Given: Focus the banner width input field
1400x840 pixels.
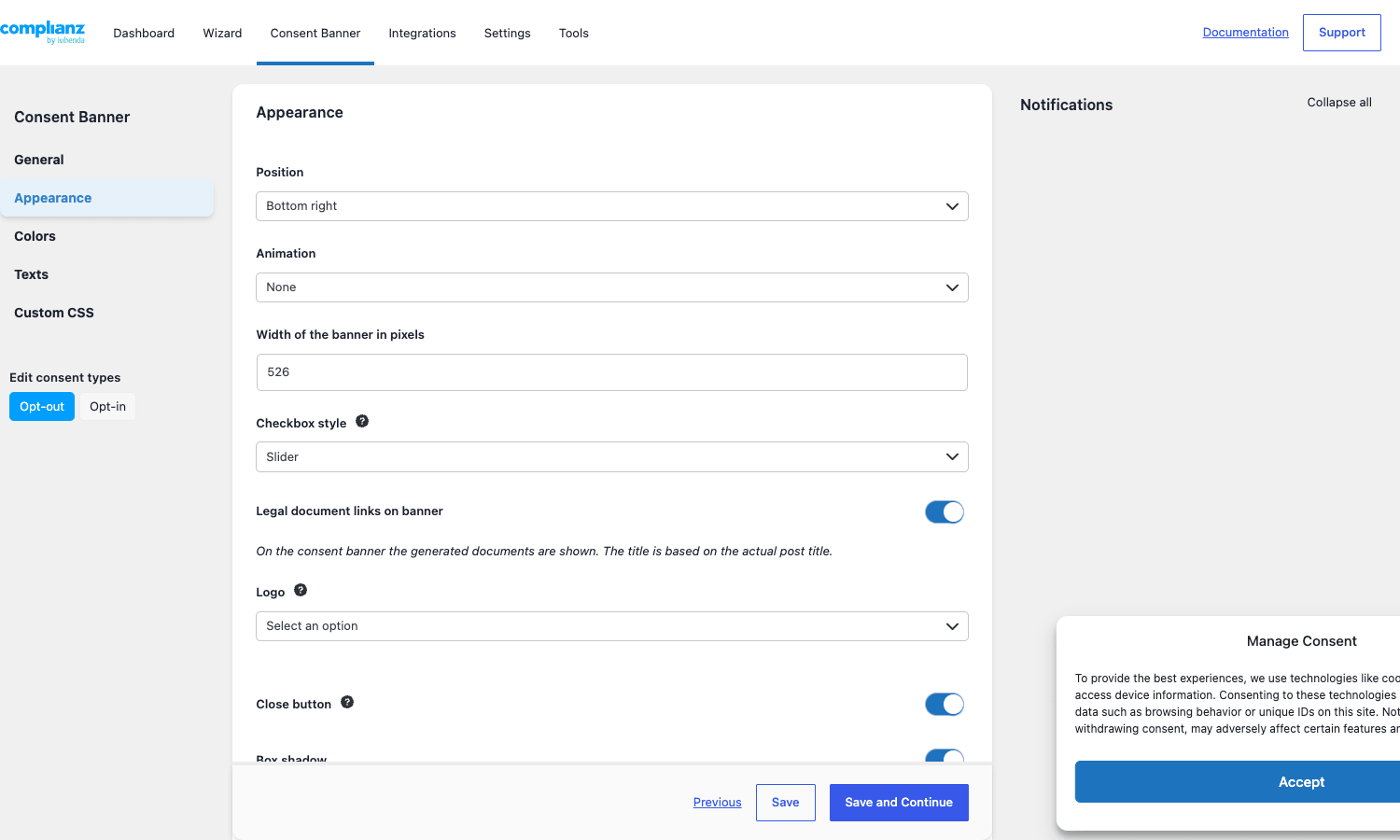Looking at the screenshot, I should click(x=612, y=372).
